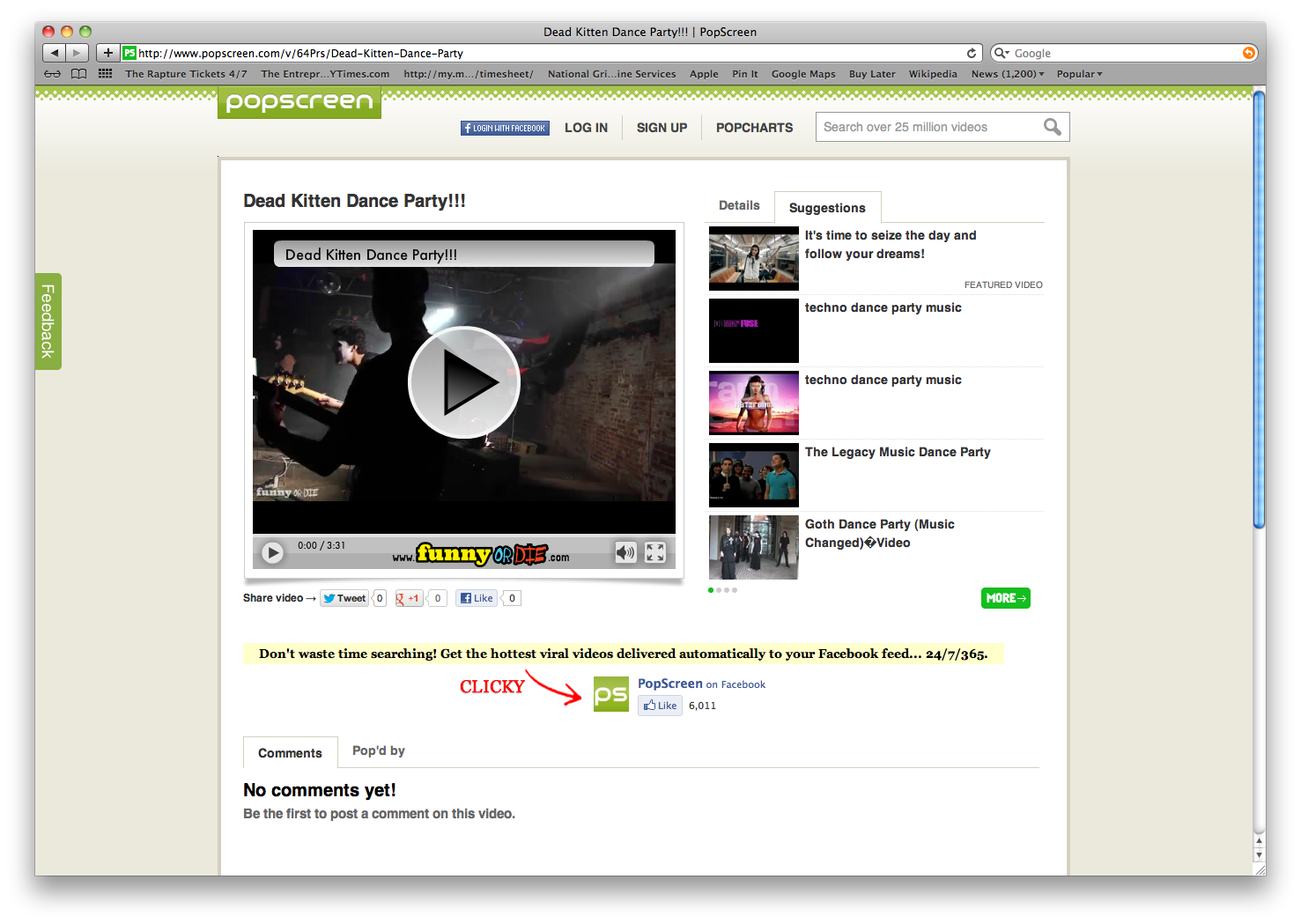Login with Facebook button
This screenshot has height=924, width=1301.
click(x=505, y=128)
